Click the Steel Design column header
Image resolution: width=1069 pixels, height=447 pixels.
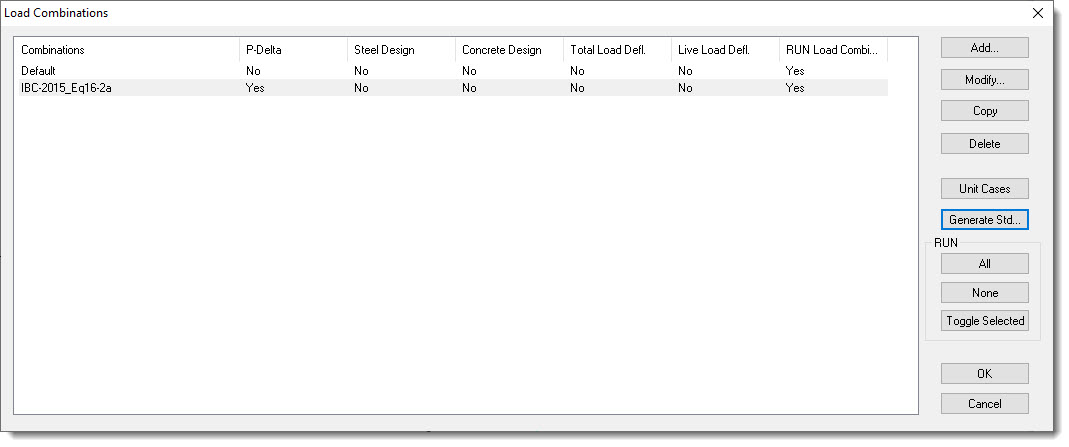[x=401, y=50]
